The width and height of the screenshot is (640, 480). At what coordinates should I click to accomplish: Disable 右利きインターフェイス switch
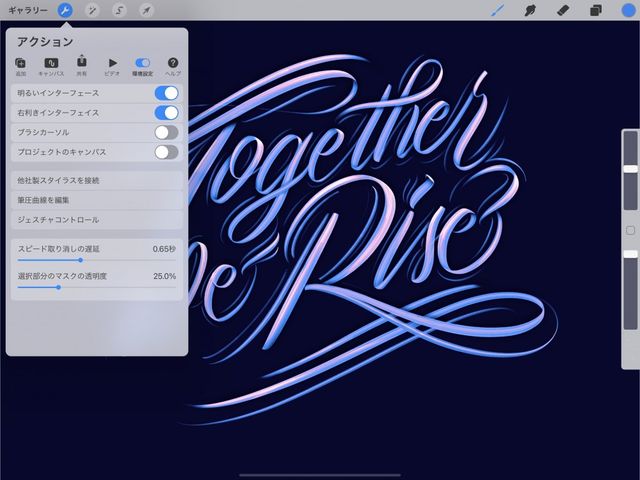(166, 113)
